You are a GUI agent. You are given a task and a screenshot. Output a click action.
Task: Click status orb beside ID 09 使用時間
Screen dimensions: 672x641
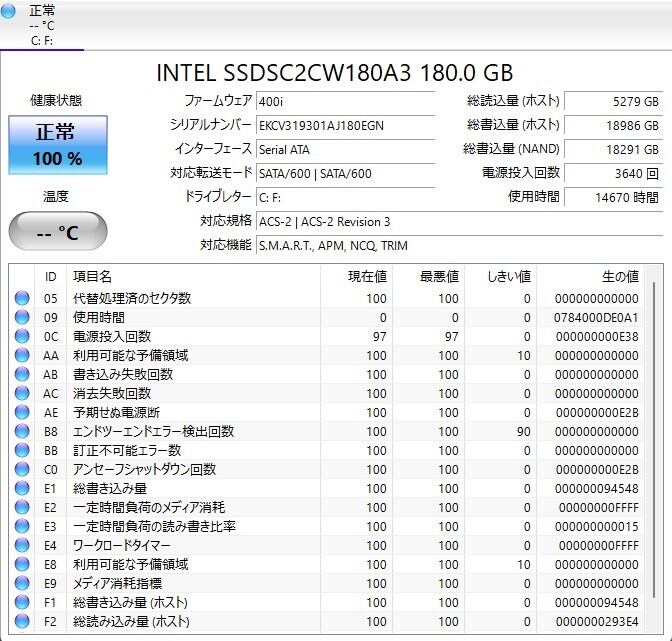pos(22,317)
